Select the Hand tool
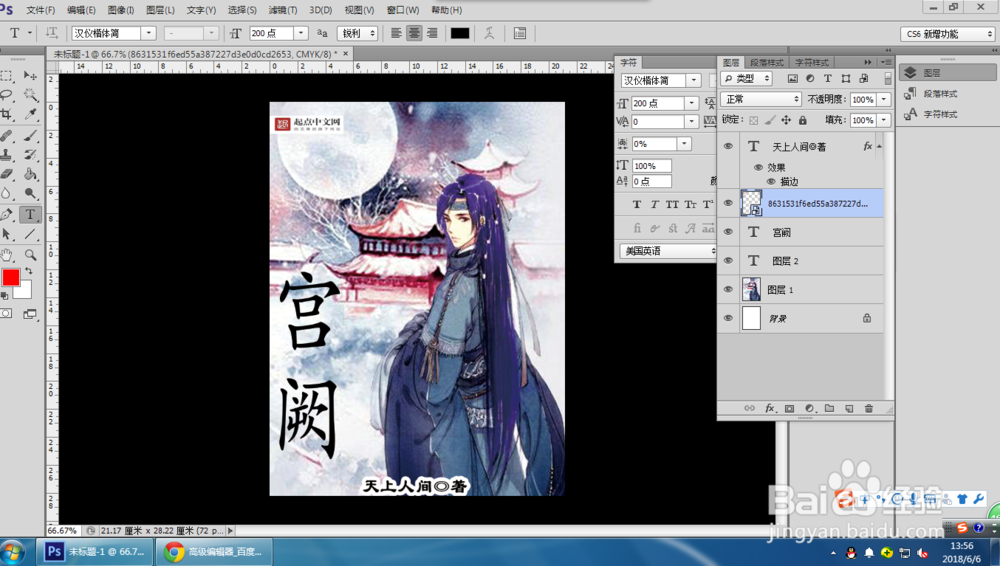This screenshot has height=566, width=1000. [7, 255]
